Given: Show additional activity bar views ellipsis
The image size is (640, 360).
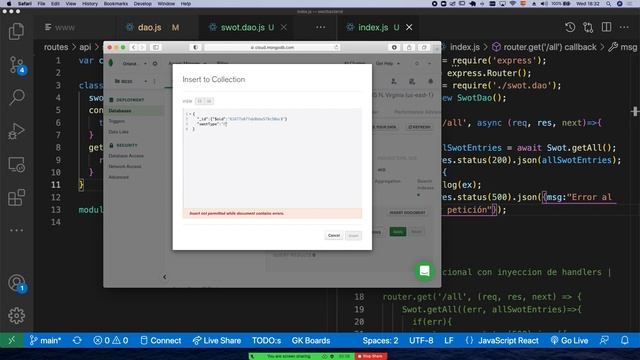Looking at the screenshot, I should point(16,230).
